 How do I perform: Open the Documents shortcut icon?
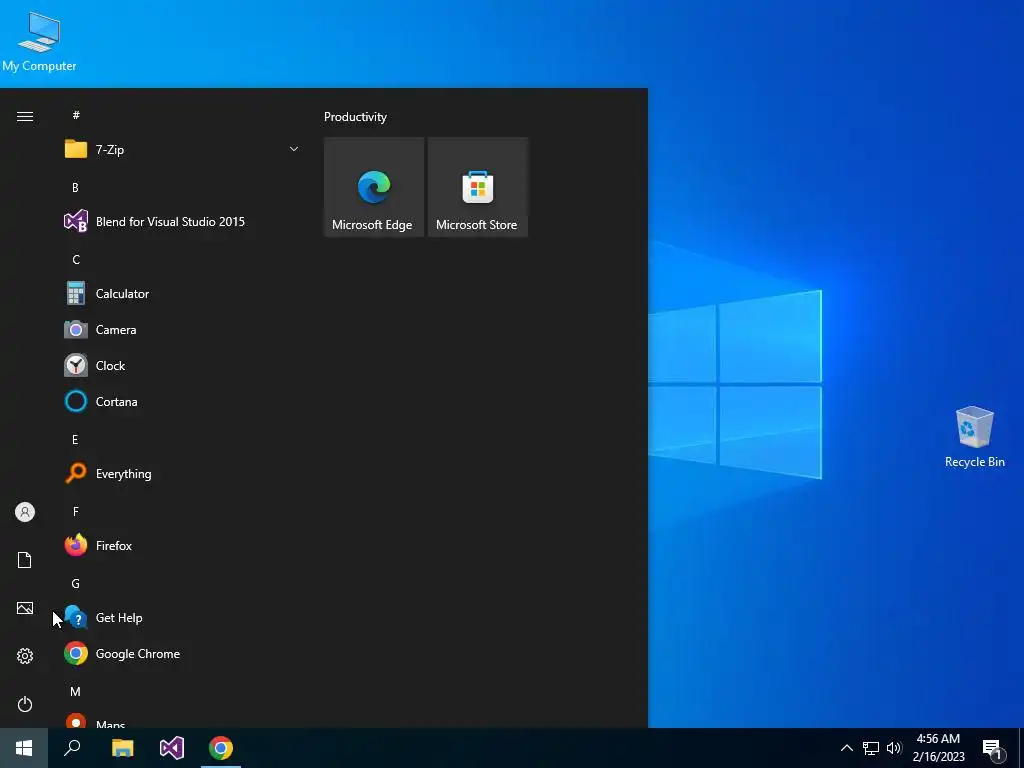(25, 560)
